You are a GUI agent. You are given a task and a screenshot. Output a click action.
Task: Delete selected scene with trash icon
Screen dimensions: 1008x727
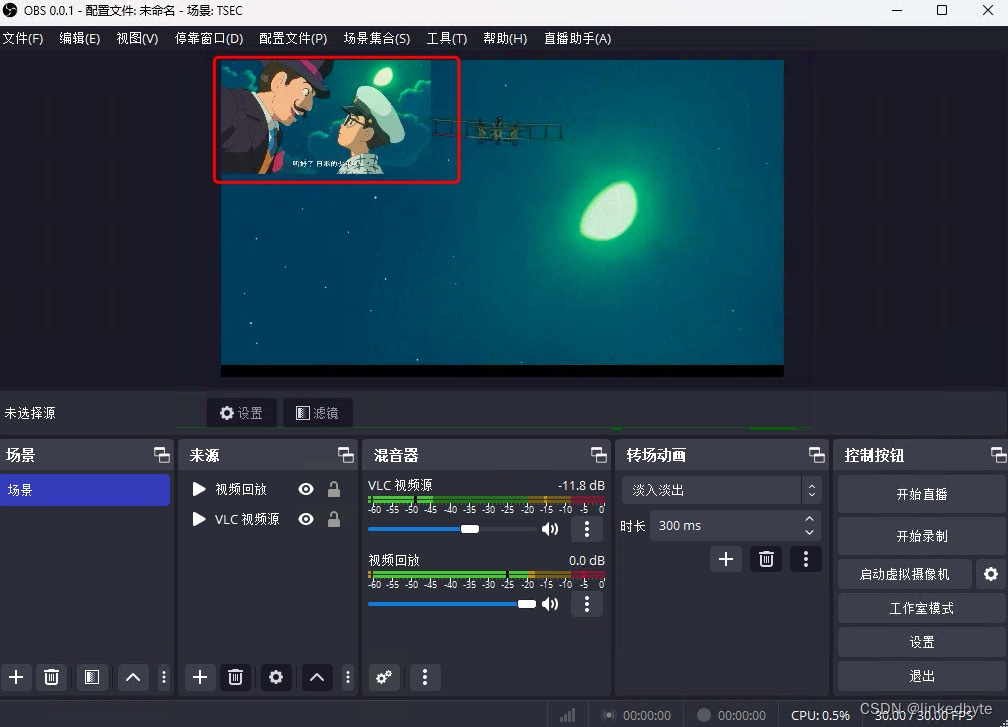coord(51,677)
